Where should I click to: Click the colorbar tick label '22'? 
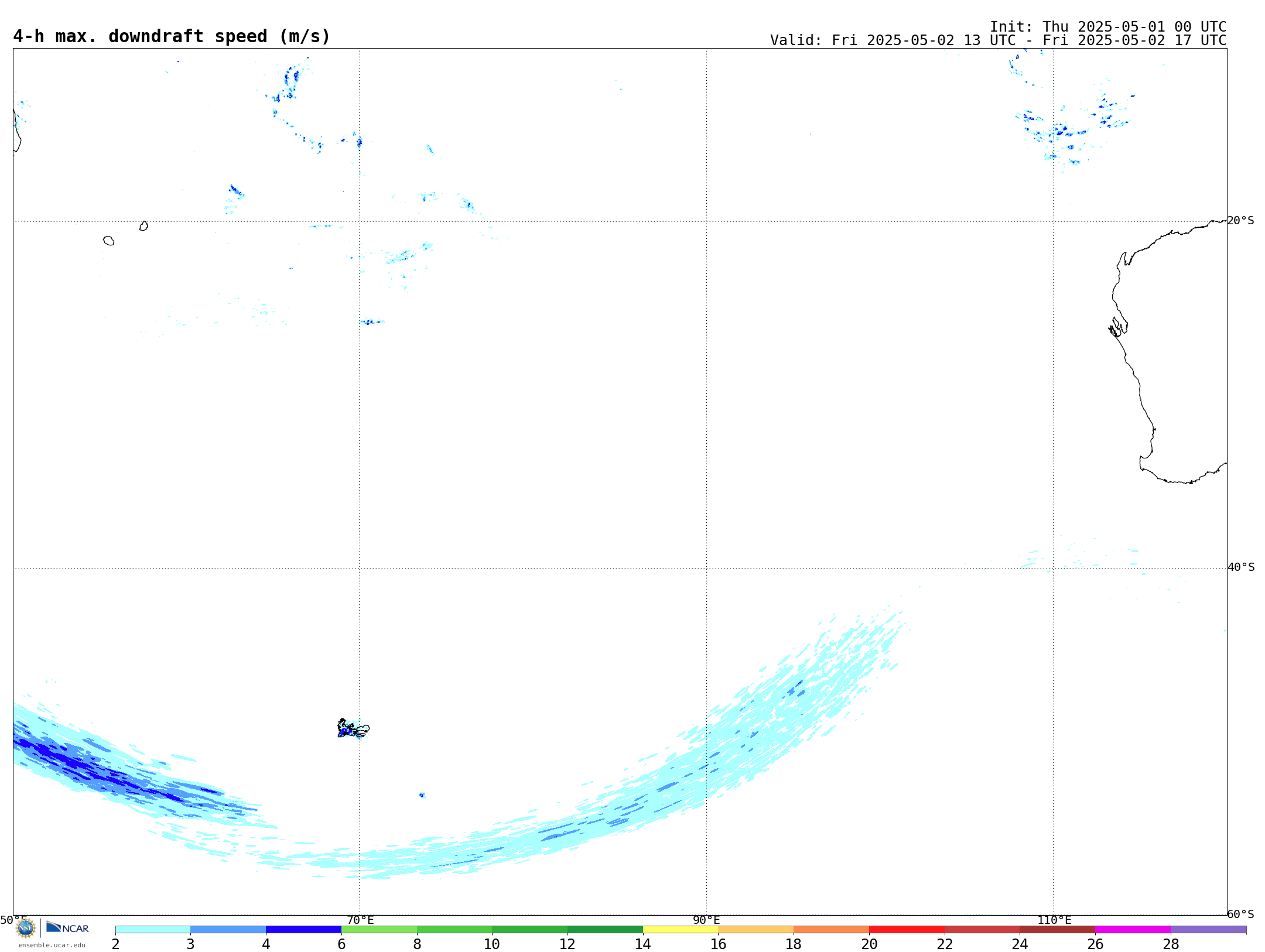945,944
